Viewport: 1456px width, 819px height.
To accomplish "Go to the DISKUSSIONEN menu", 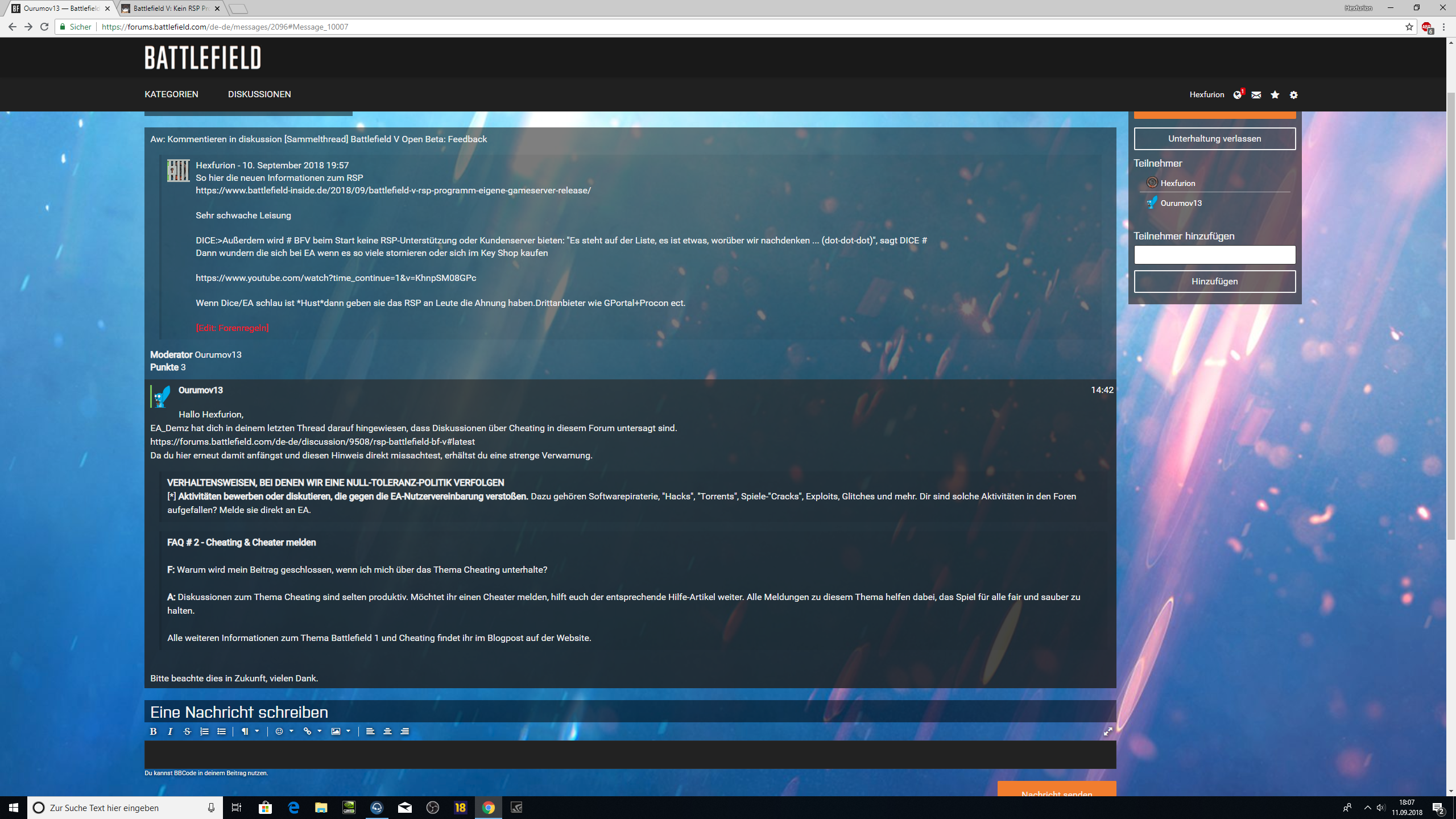I will coord(259,94).
